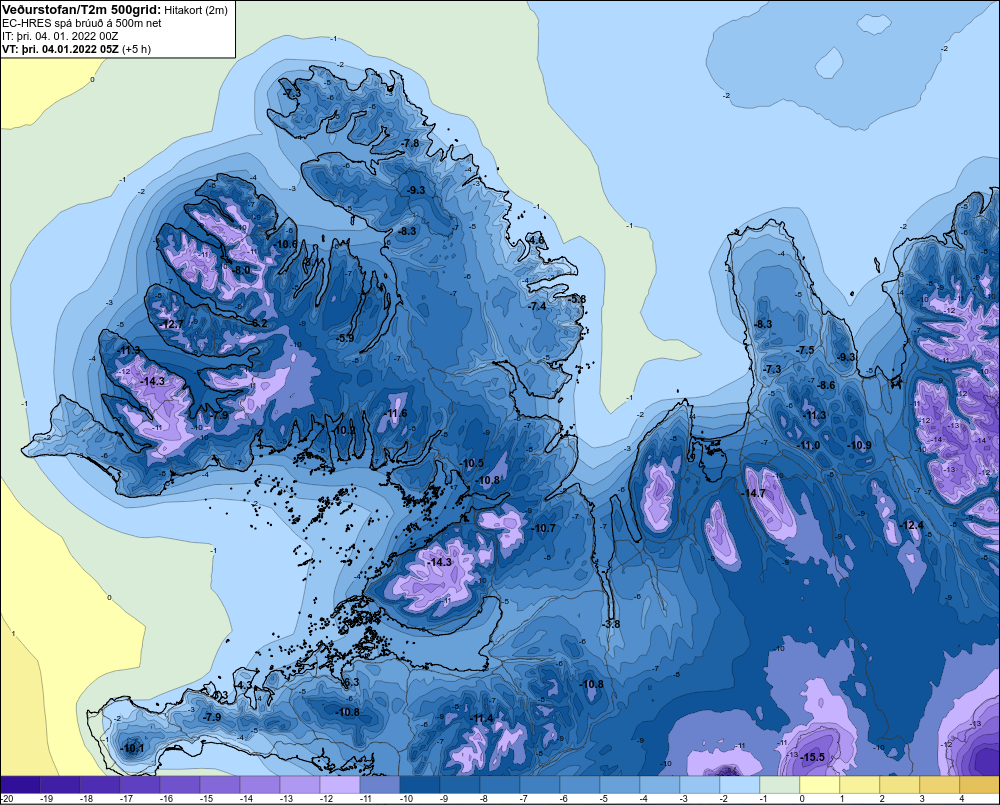Click the '(+5 h)' forecast offset text
1000x805 pixels.
[136, 49]
